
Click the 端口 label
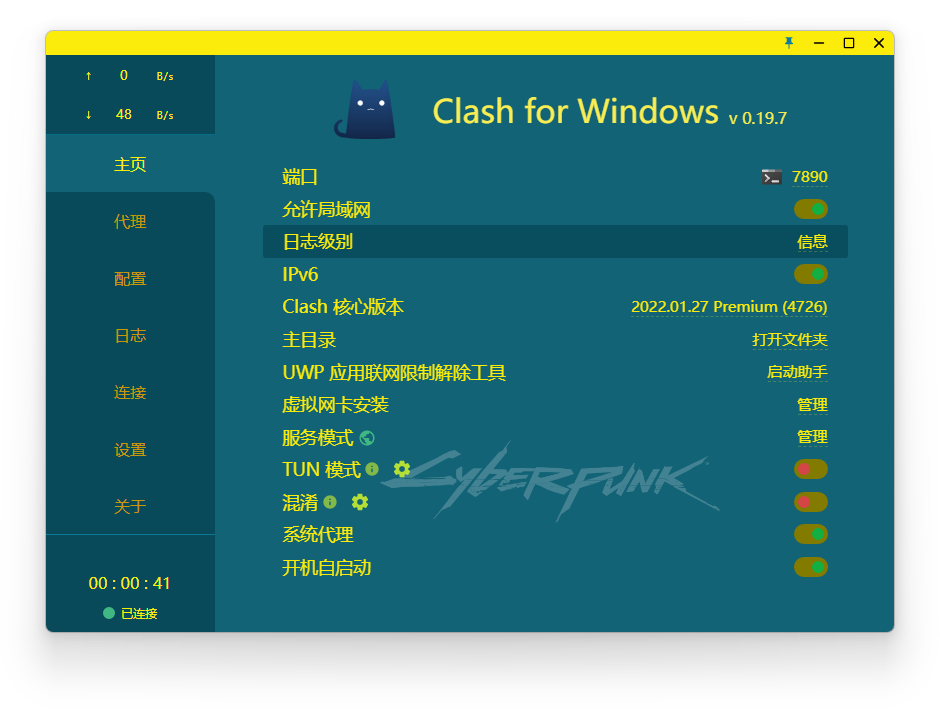pyautogui.click(x=300, y=177)
